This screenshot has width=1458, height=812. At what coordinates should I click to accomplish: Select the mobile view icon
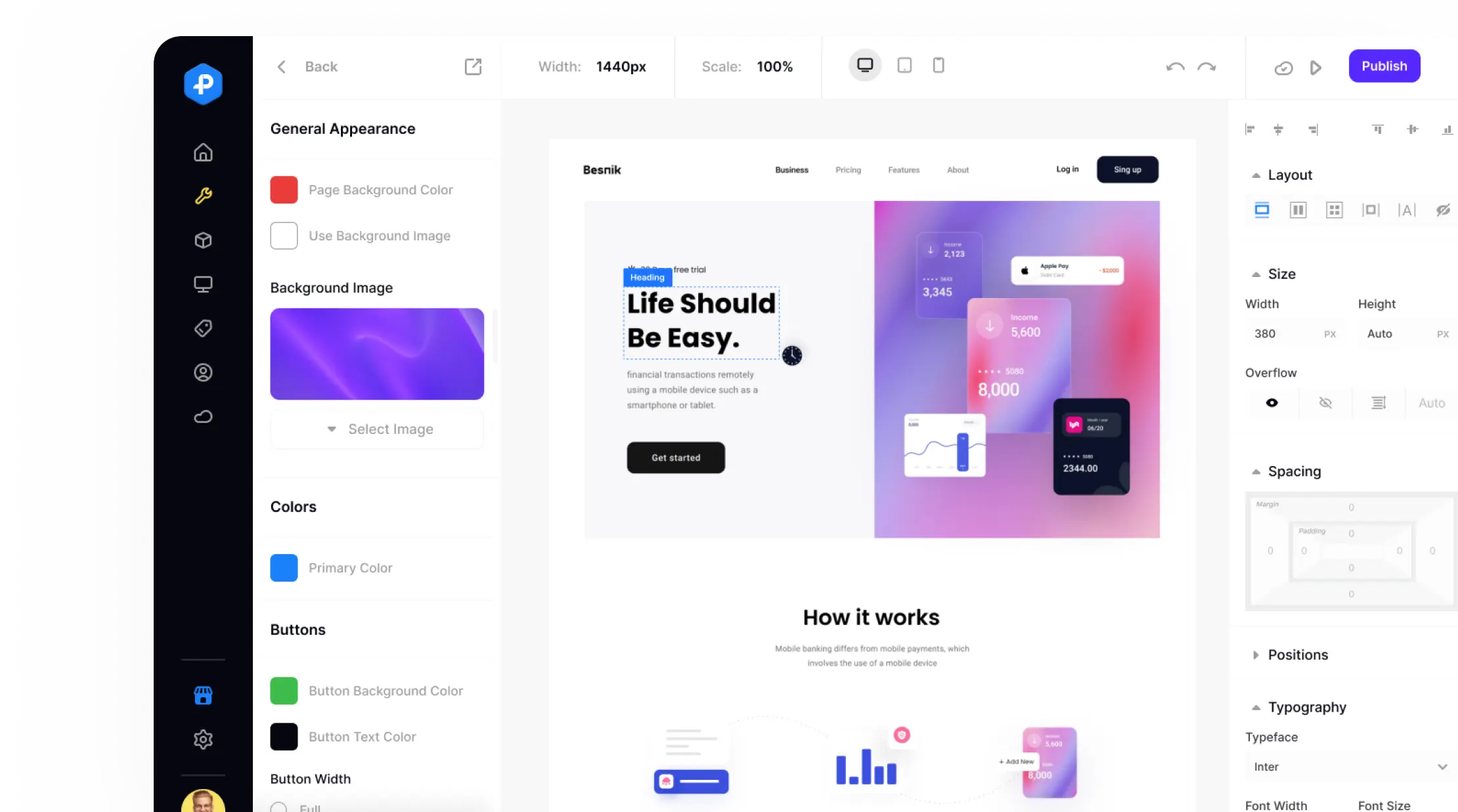[937, 64]
